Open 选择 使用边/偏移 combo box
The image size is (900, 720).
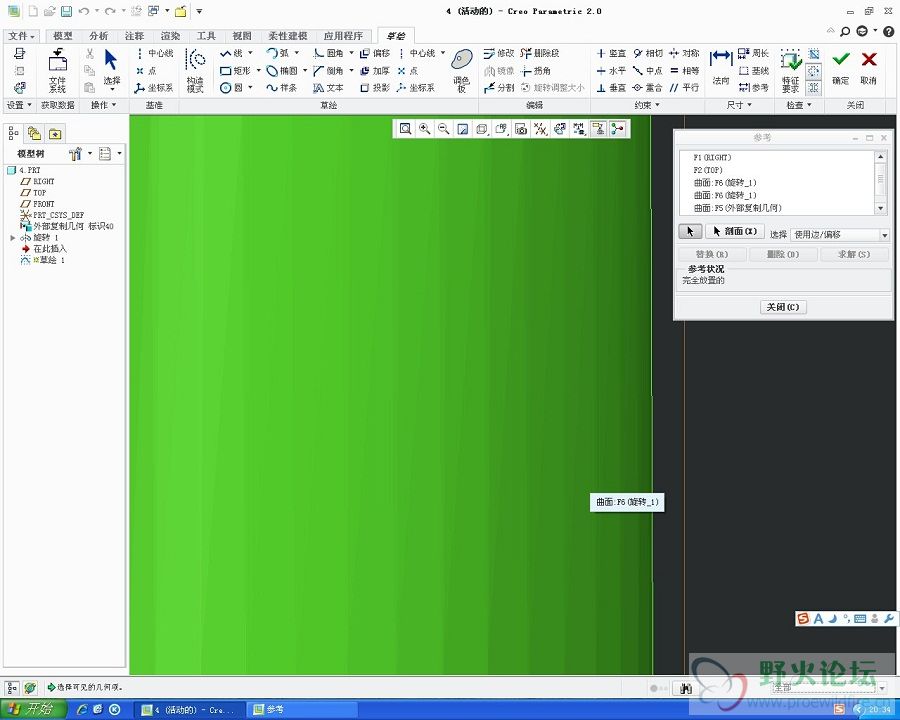point(840,235)
